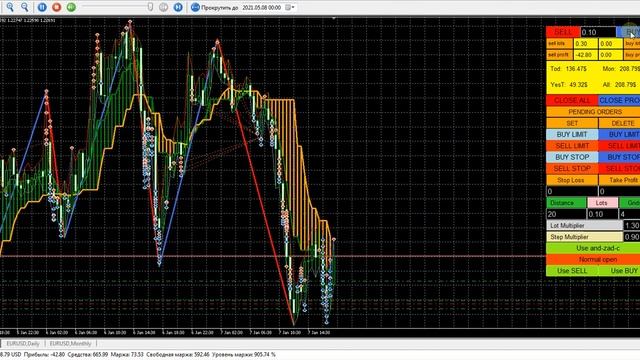Click the YesT: 49.32$ profit text

[x=569, y=85]
